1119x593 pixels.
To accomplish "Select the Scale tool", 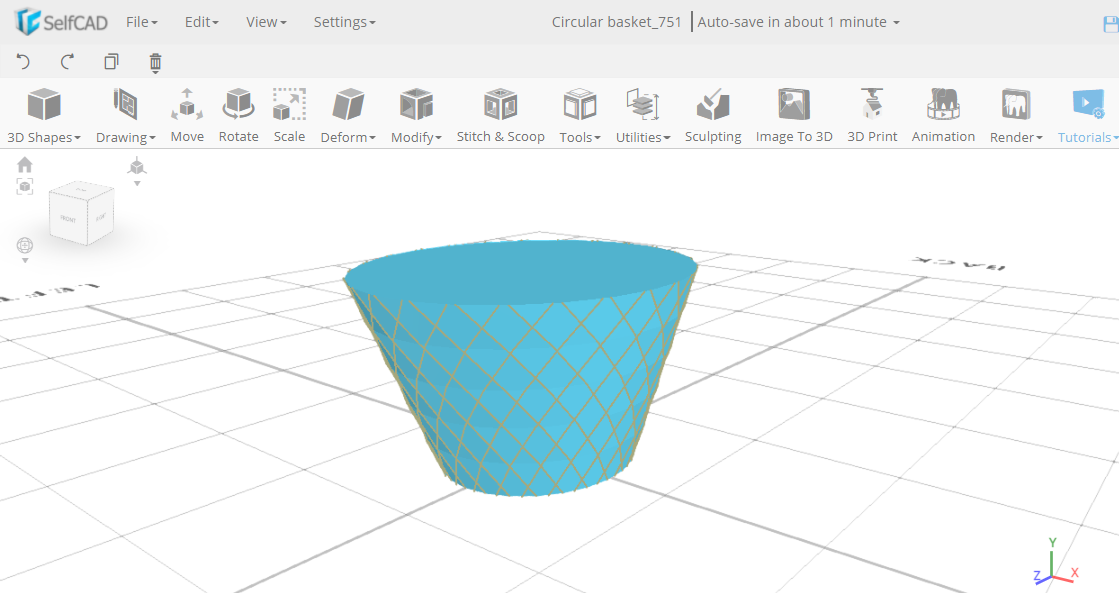I will tap(289, 115).
